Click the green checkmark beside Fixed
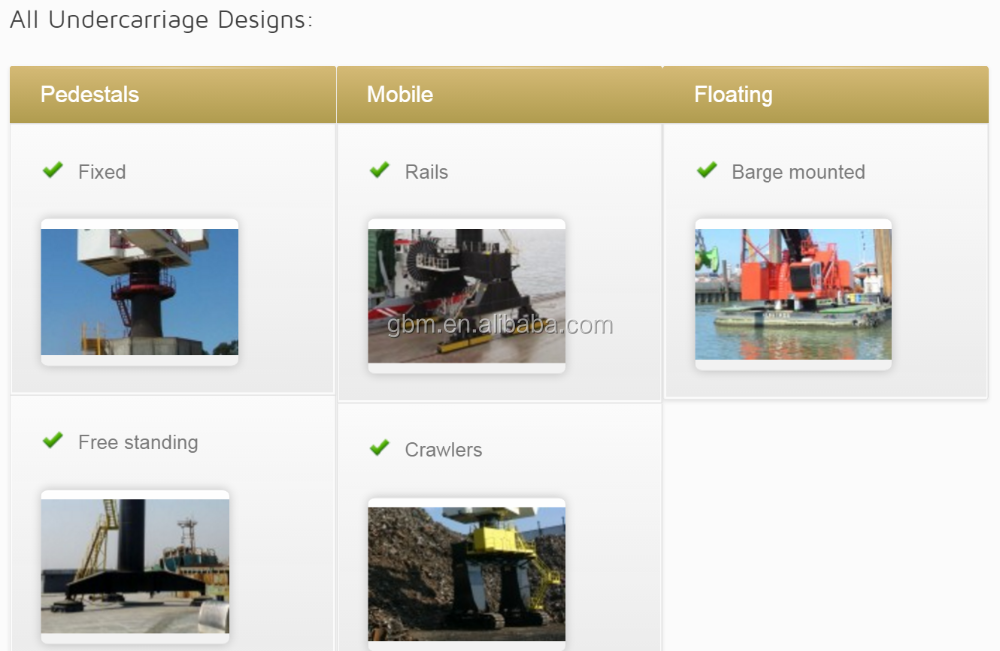Viewport: 1000px width, 651px height. 53,171
